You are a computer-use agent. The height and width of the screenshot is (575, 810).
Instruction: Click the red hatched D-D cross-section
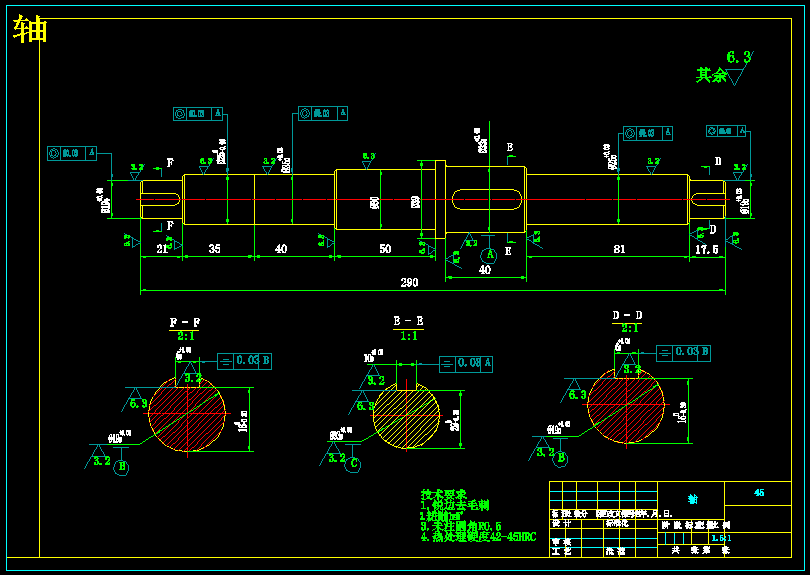coord(626,405)
